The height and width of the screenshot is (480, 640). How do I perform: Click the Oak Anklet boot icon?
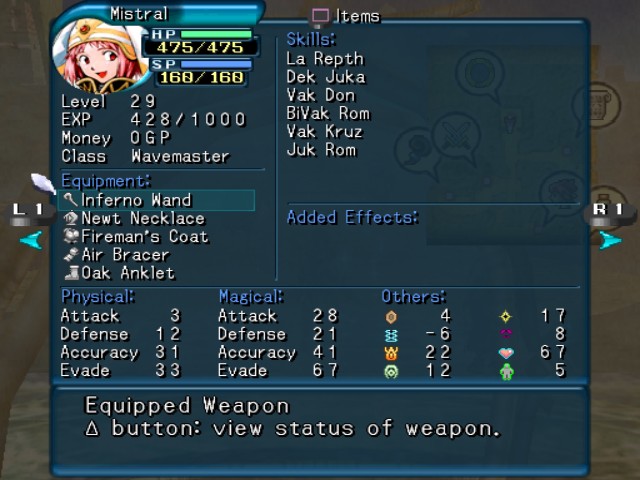pyautogui.click(x=72, y=273)
